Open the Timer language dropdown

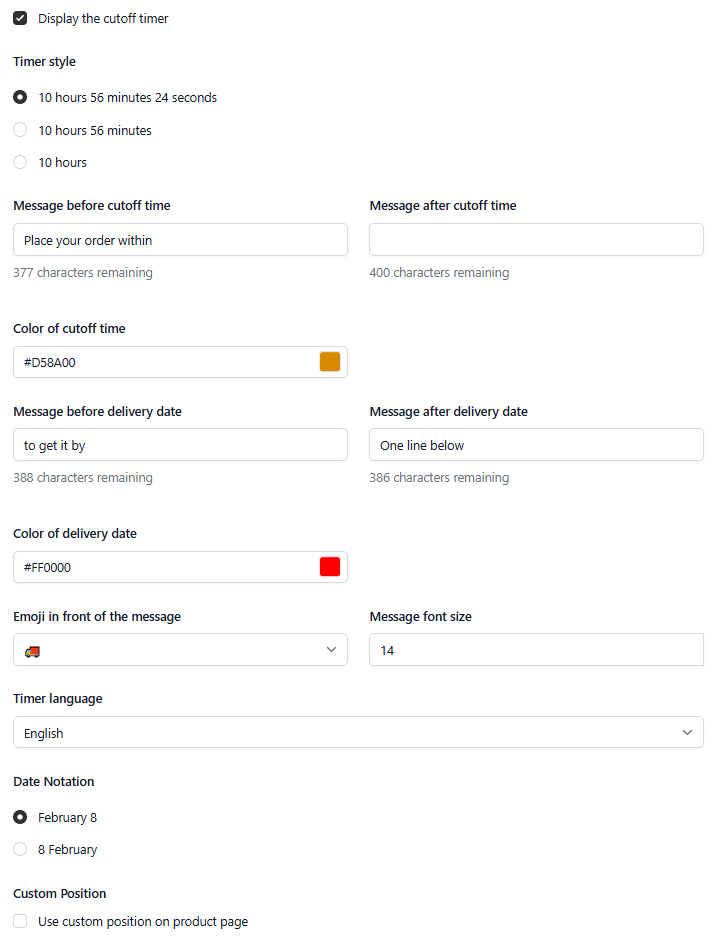[358, 732]
